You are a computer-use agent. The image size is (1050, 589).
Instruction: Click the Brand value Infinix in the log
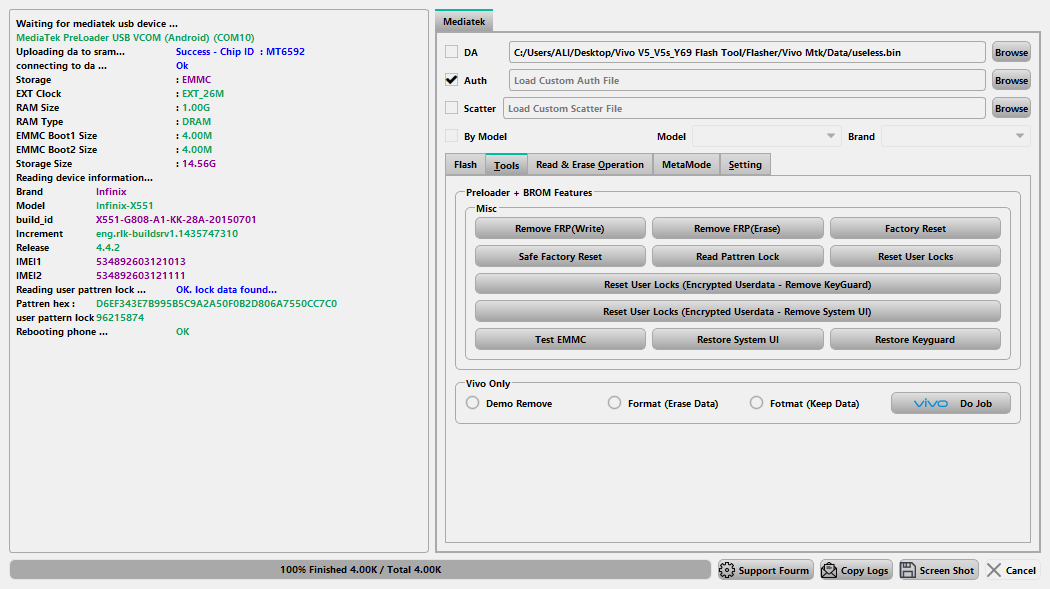pyautogui.click(x=111, y=191)
